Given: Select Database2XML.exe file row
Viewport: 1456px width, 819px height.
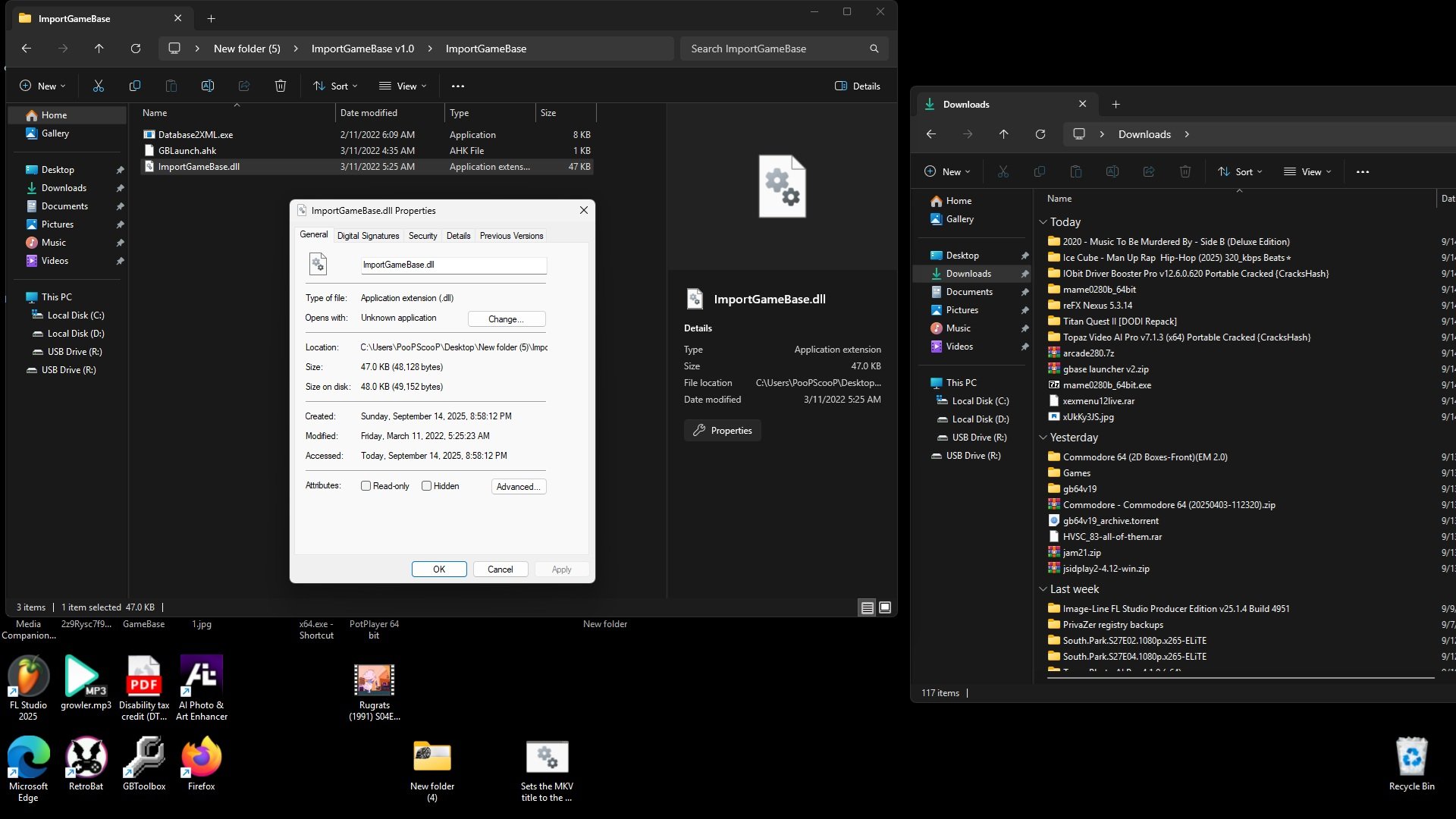Looking at the screenshot, I should [367, 135].
